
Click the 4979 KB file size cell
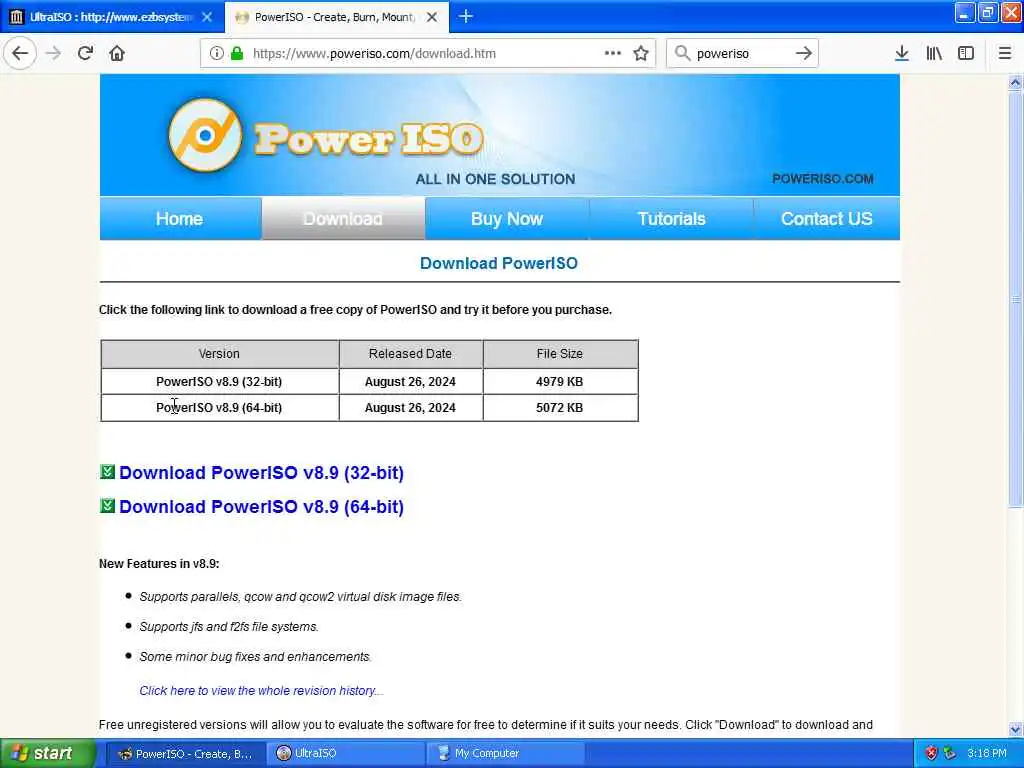pyautogui.click(x=560, y=381)
